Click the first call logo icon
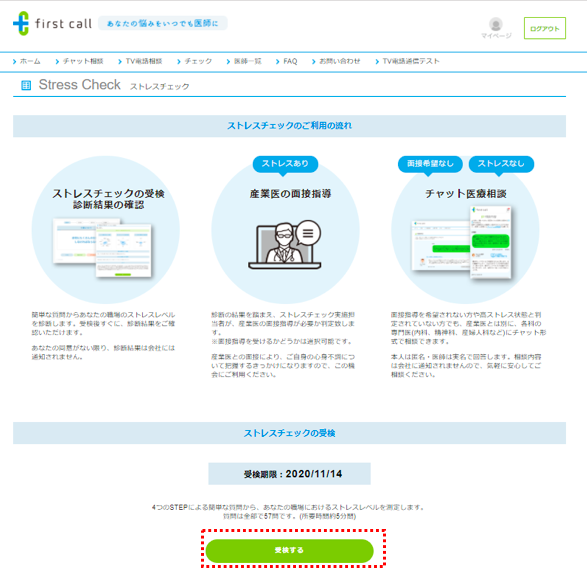The width and height of the screenshot is (587, 578). coord(21,23)
